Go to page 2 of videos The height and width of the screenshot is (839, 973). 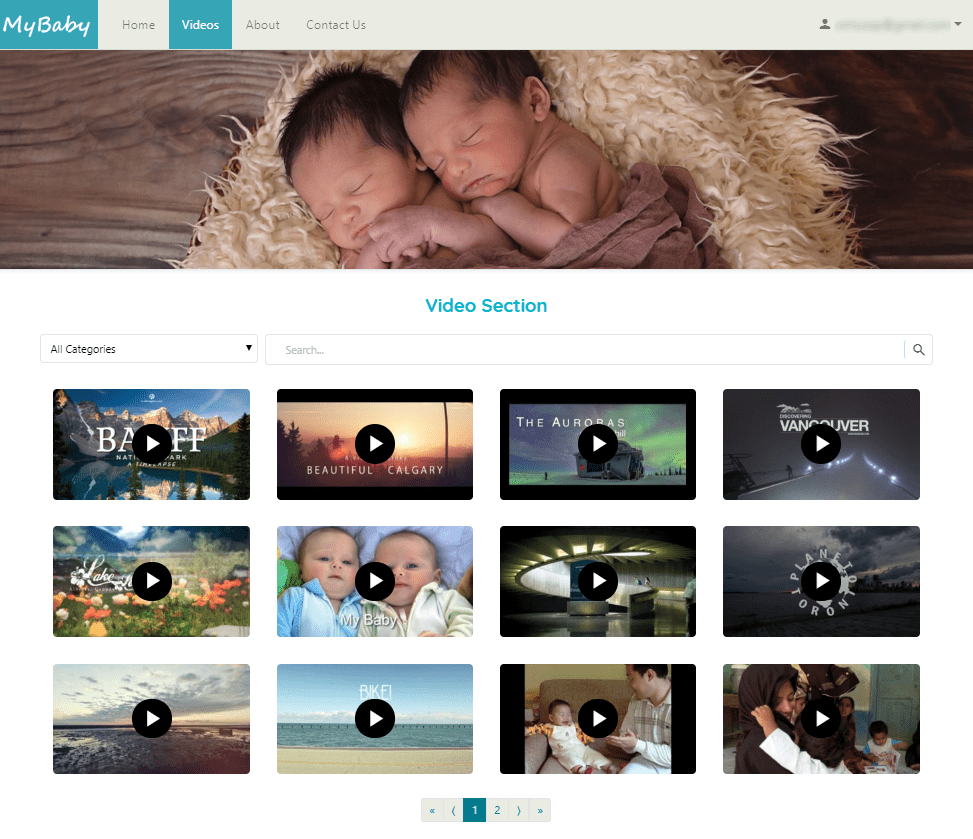point(497,810)
